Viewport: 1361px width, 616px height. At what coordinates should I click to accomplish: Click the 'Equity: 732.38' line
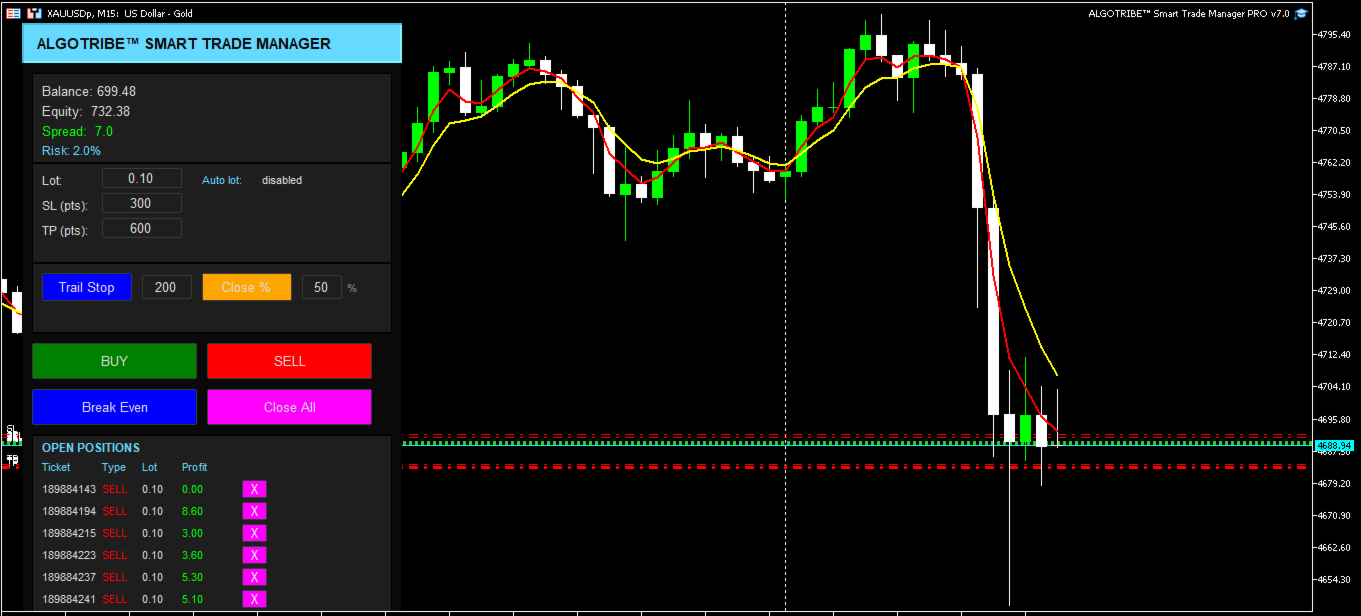point(86,111)
